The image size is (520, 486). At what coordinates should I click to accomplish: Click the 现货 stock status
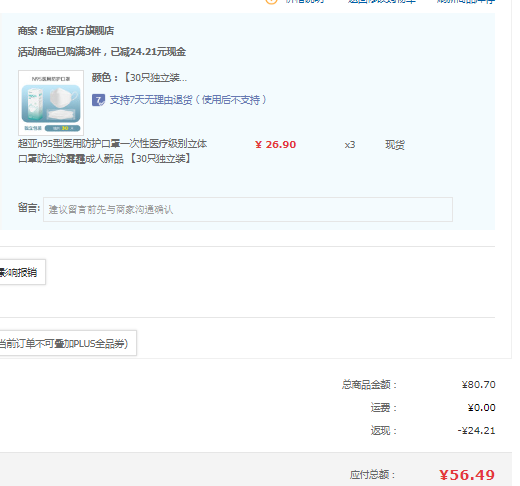coord(395,145)
